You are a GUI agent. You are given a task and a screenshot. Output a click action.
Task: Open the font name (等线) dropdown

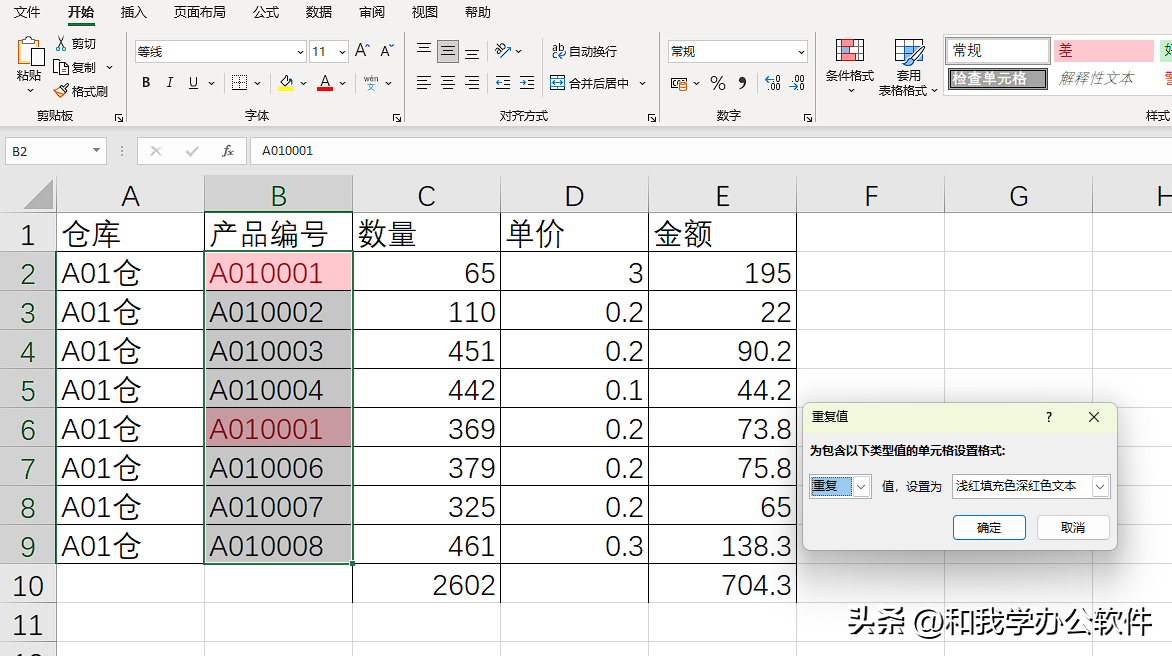point(300,52)
